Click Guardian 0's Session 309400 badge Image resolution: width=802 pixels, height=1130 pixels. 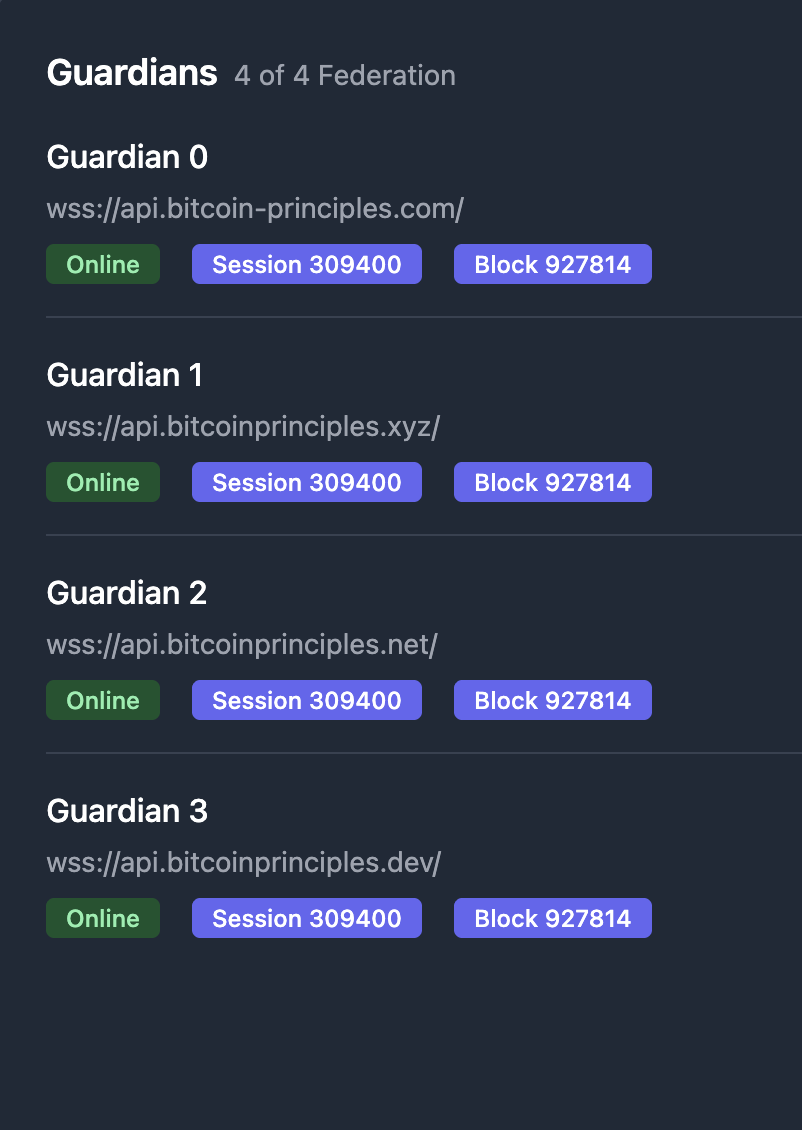pyautogui.click(x=307, y=264)
